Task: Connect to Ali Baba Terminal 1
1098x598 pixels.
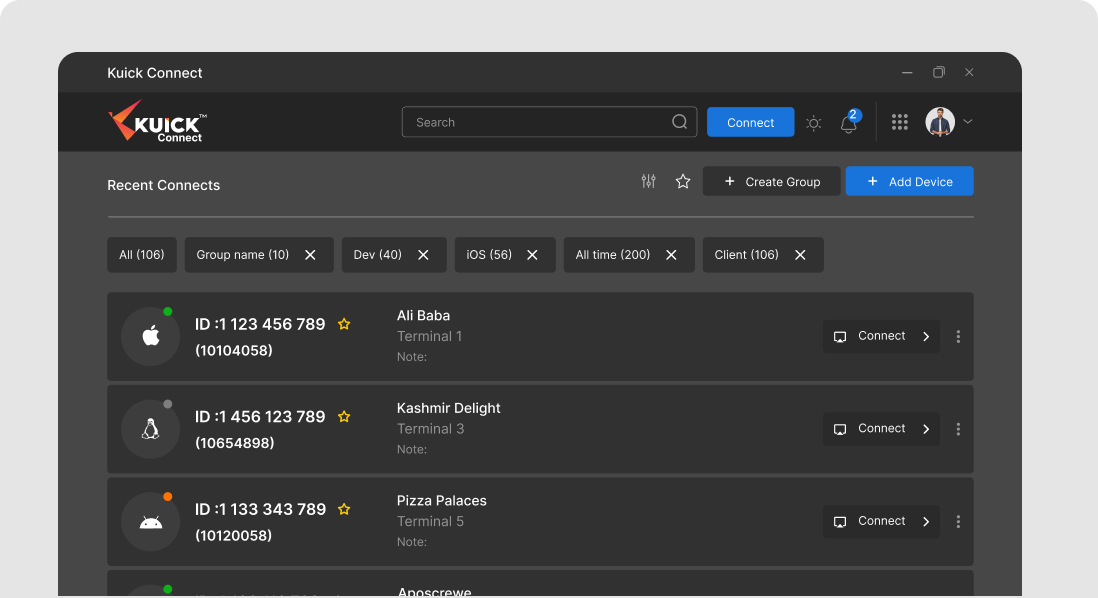Action: click(882, 336)
